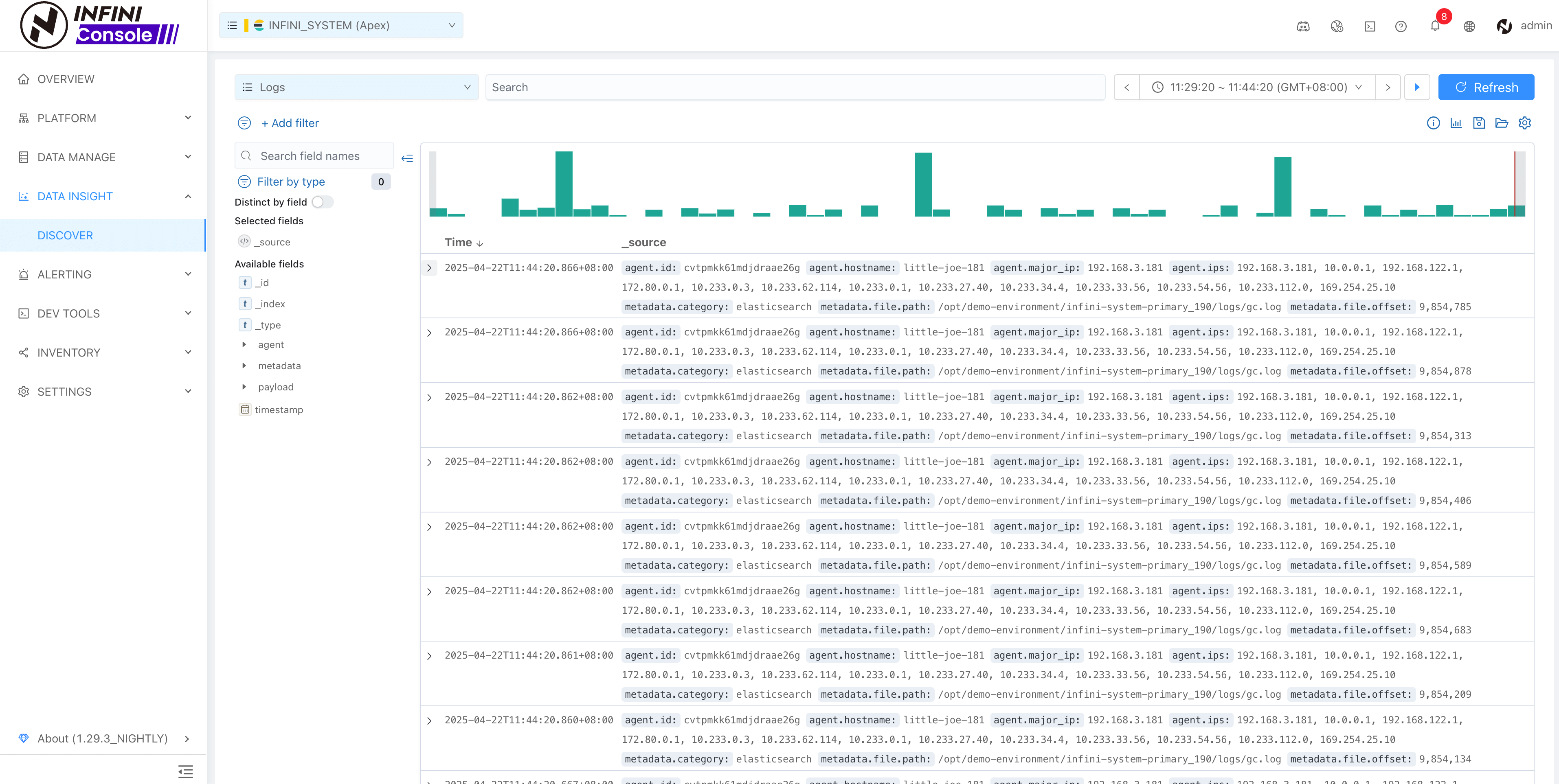Screen dimensions: 1559x784
Task: Click the Refresh button
Action: click(x=1486, y=87)
